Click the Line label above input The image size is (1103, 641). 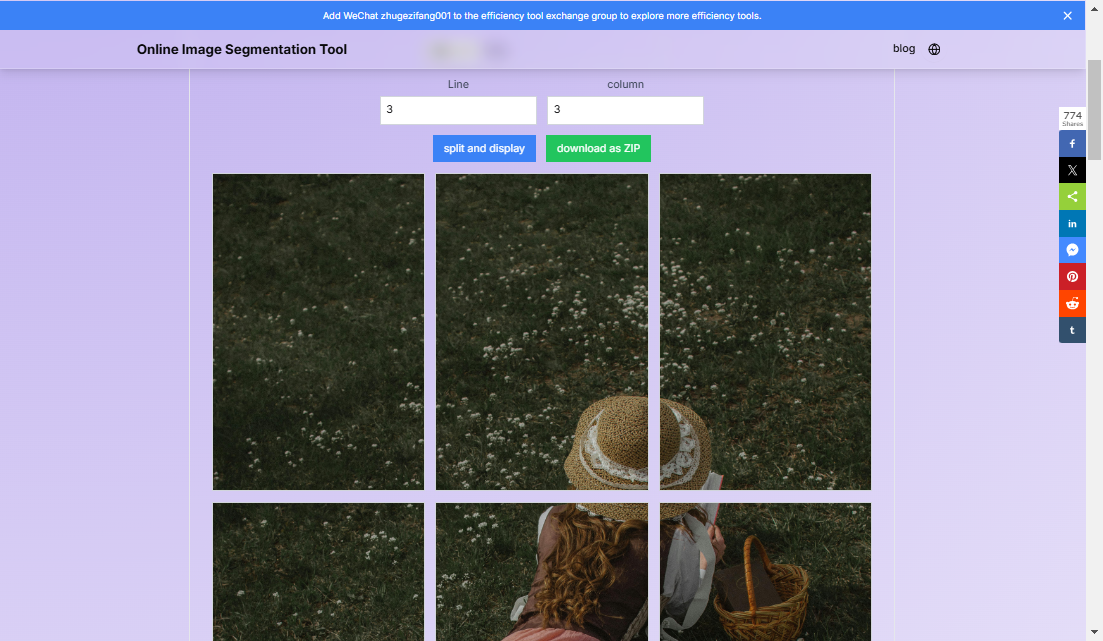[458, 84]
